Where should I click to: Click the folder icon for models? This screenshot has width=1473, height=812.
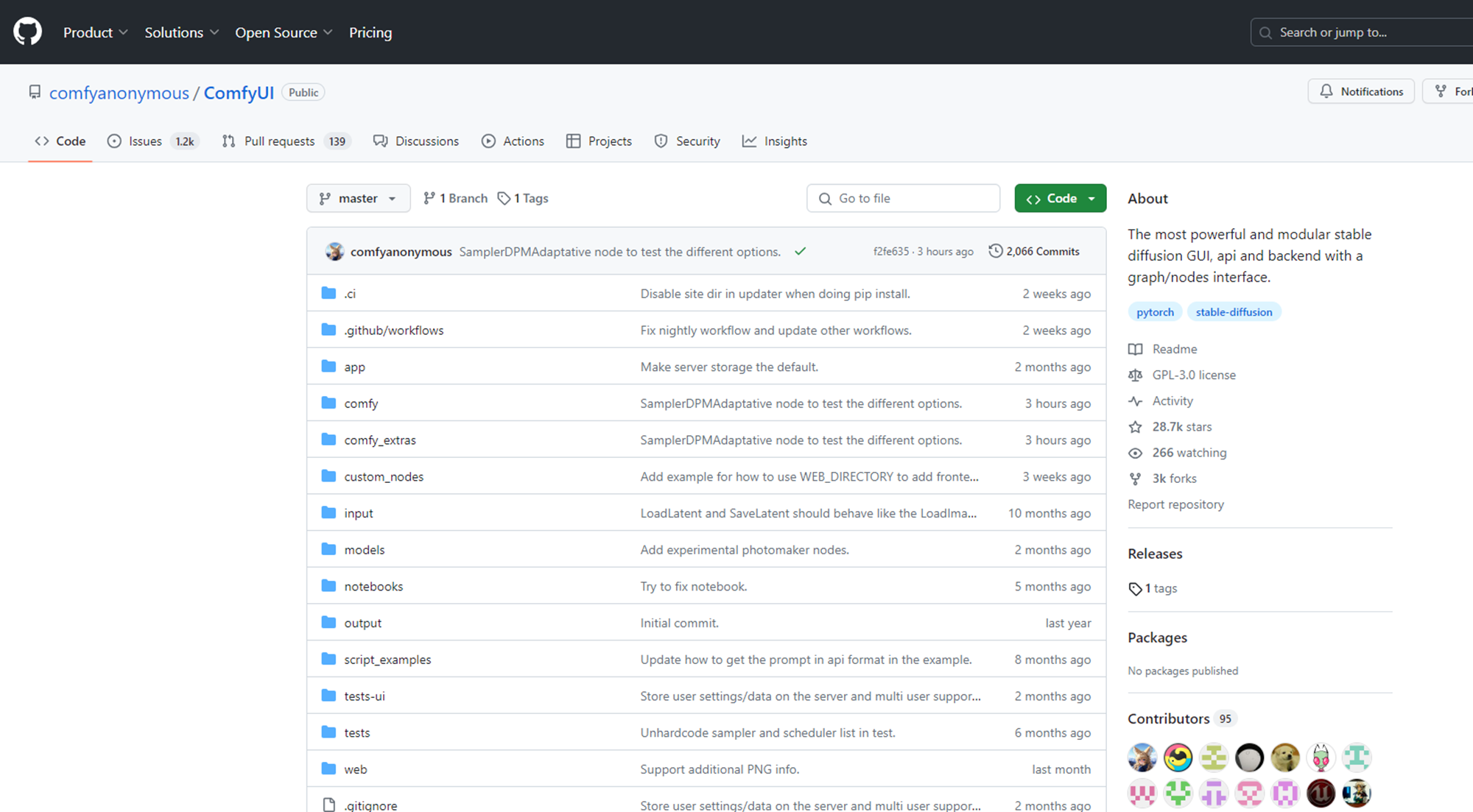[x=328, y=549]
